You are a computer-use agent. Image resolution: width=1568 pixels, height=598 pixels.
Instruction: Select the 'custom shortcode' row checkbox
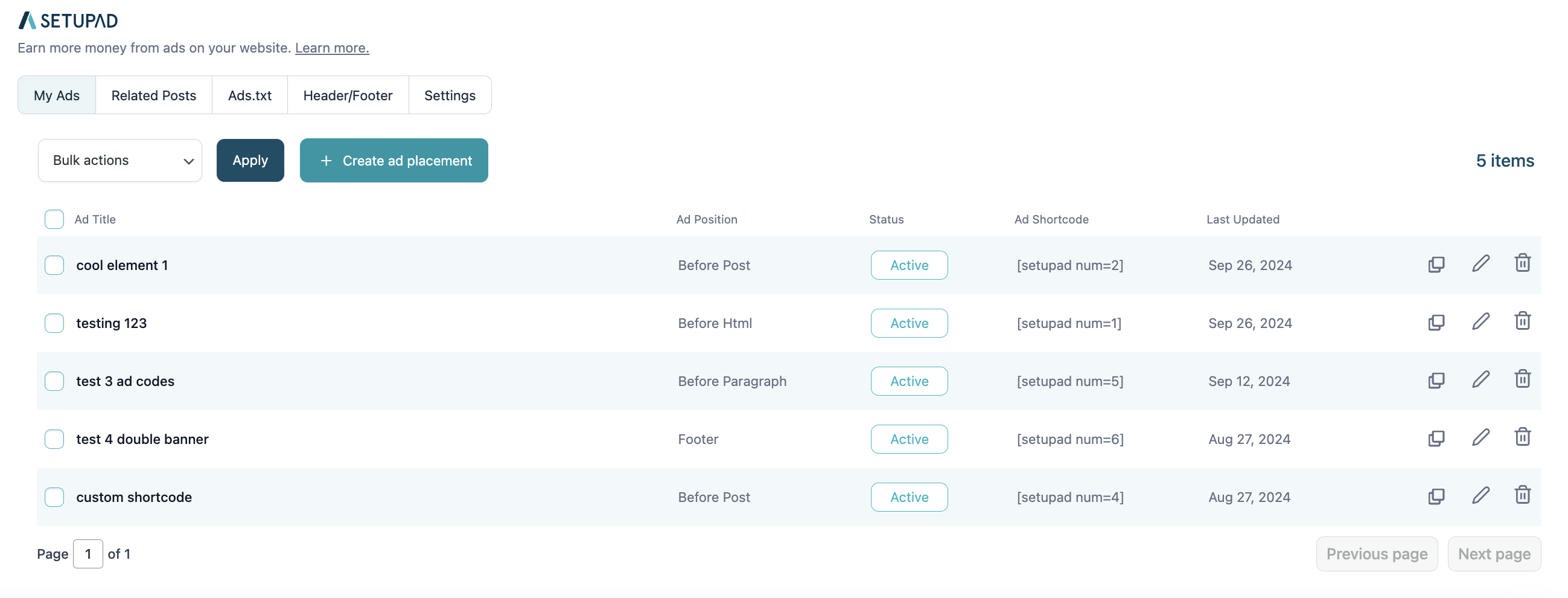pyautogui.click(x=54, y=497)
